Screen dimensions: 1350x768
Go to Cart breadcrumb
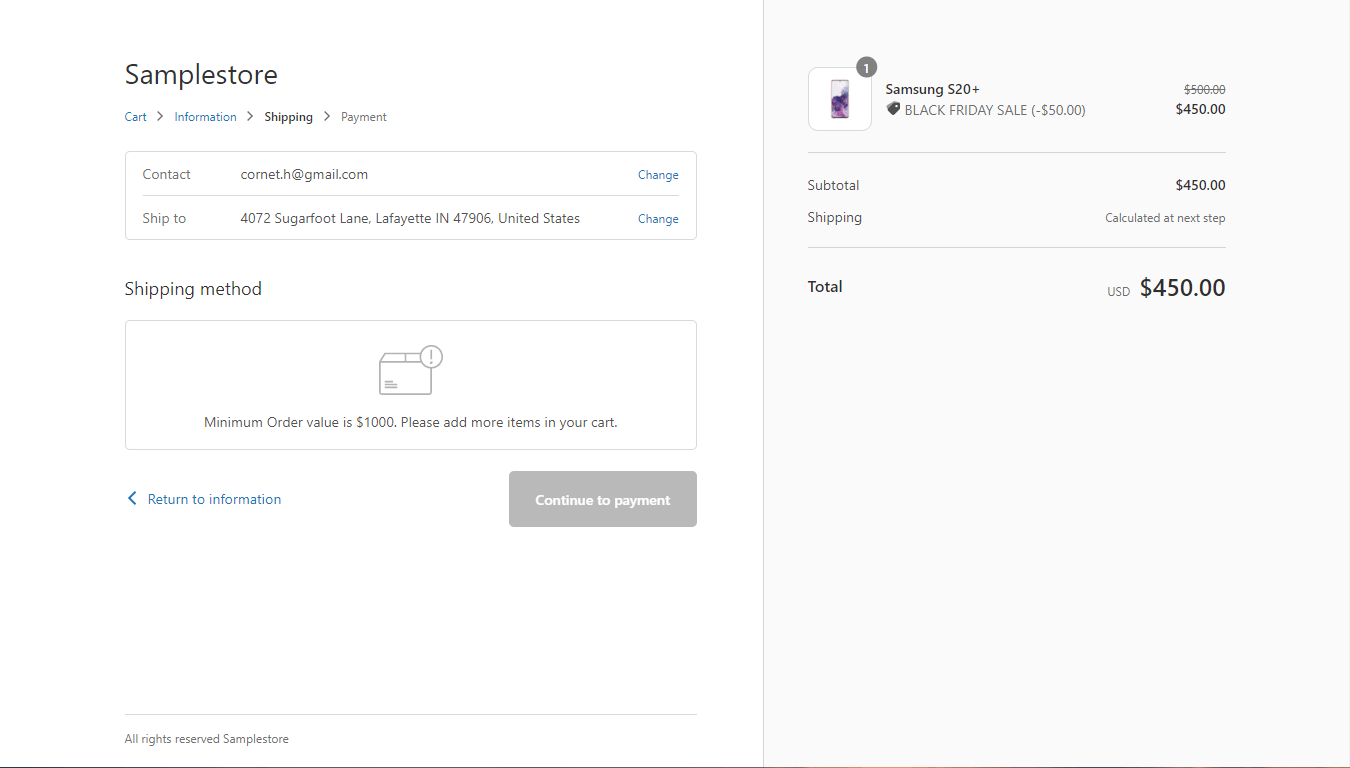coord(136,117)
